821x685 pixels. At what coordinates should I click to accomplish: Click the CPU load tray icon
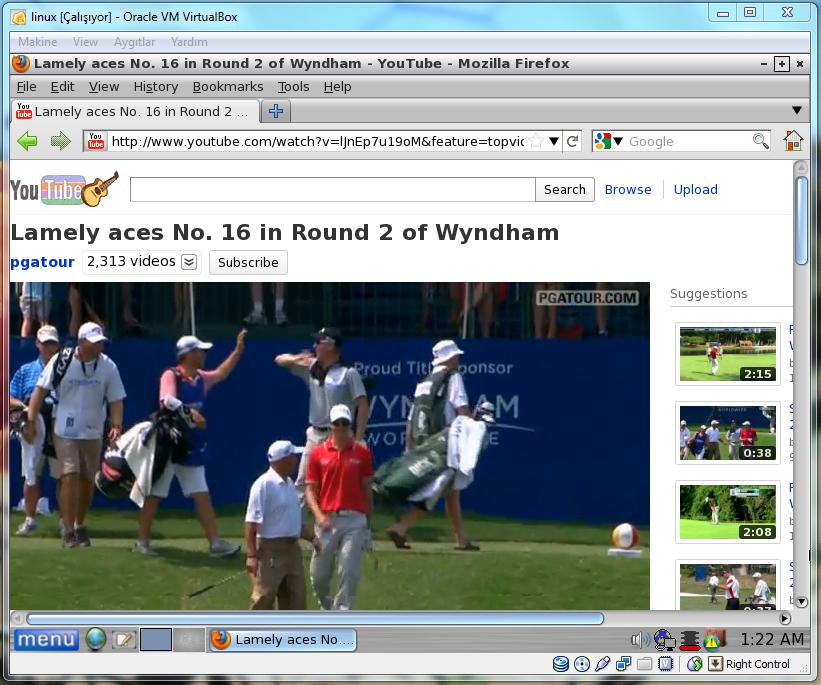[x=690, y=639]
